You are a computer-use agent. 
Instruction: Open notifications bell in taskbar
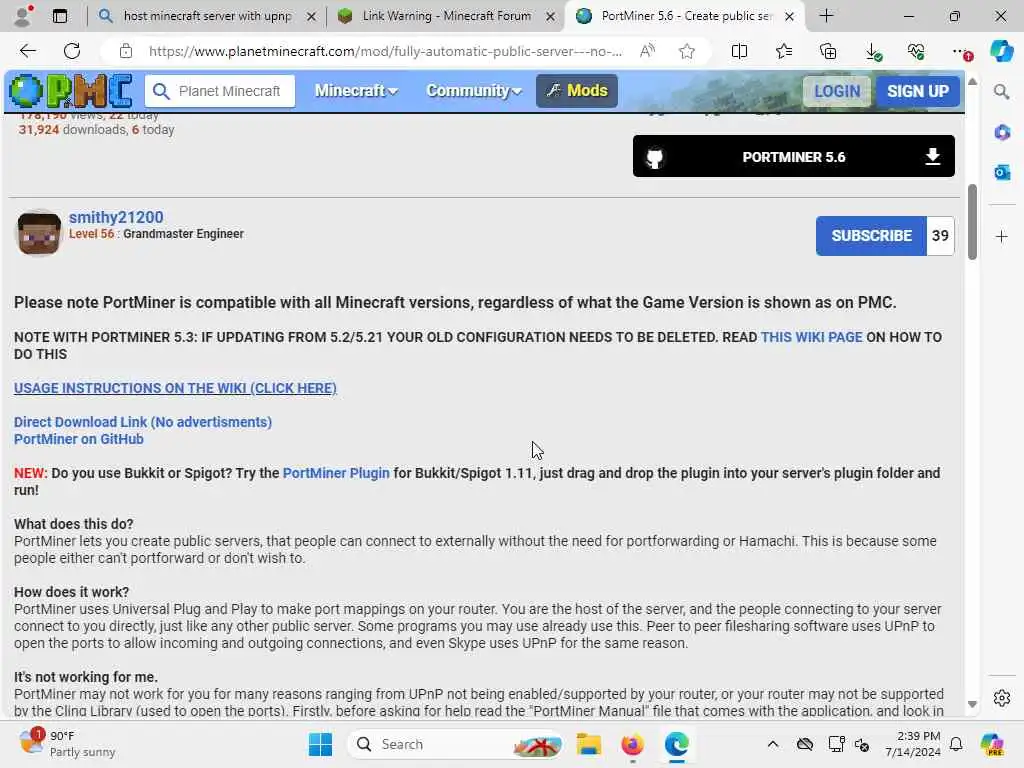click(956, 744)
